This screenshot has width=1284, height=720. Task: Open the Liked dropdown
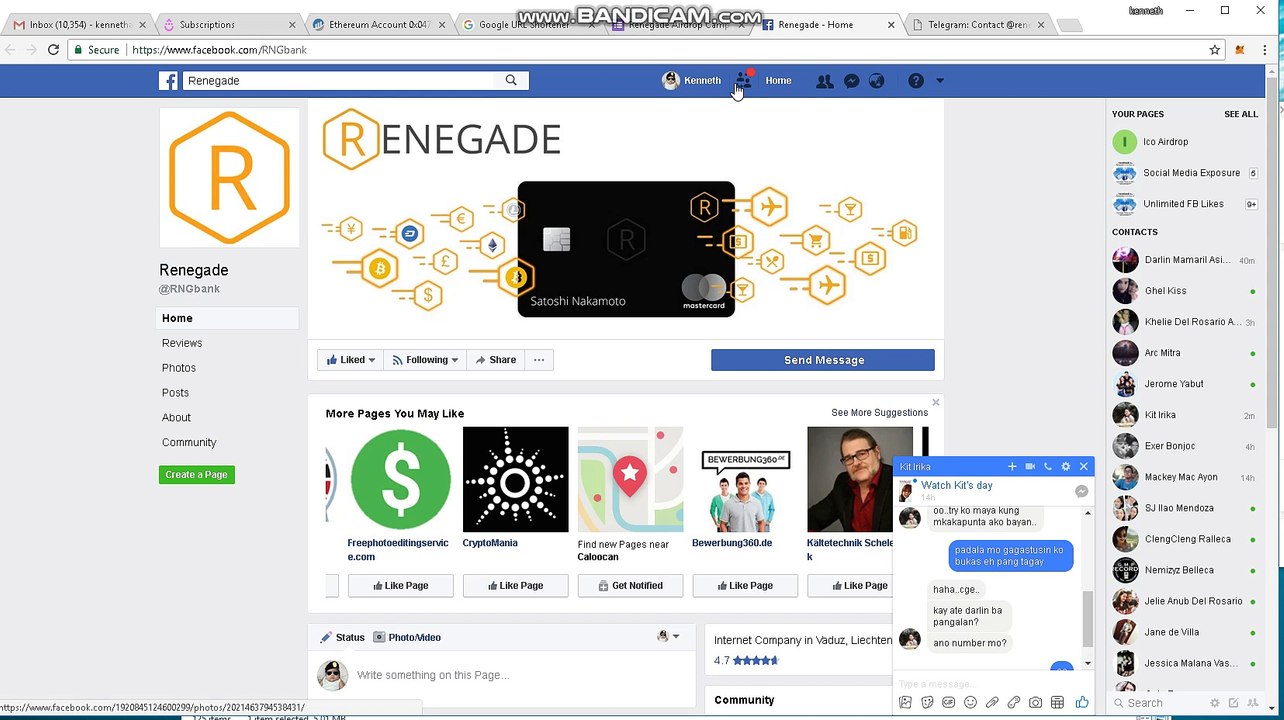[x=351, y=360]
